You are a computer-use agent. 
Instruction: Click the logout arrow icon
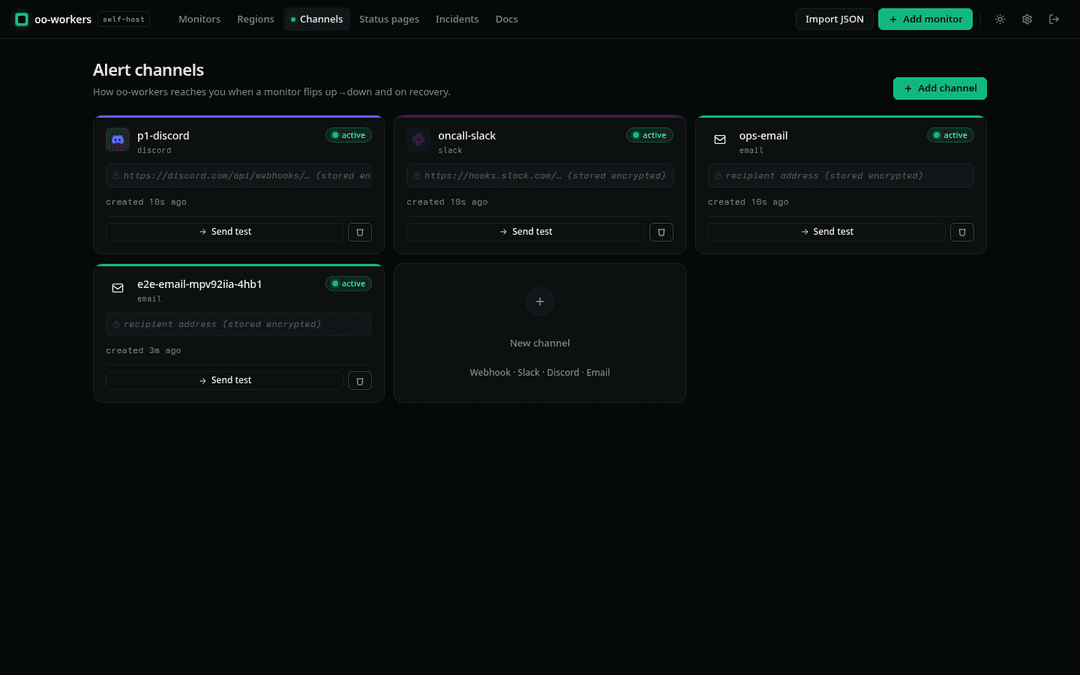click(x=1054, y=19)
